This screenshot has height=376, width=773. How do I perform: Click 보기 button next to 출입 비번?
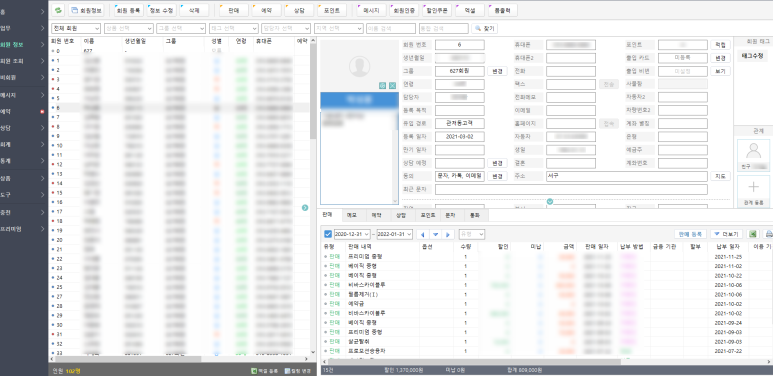tap(720, 71)
